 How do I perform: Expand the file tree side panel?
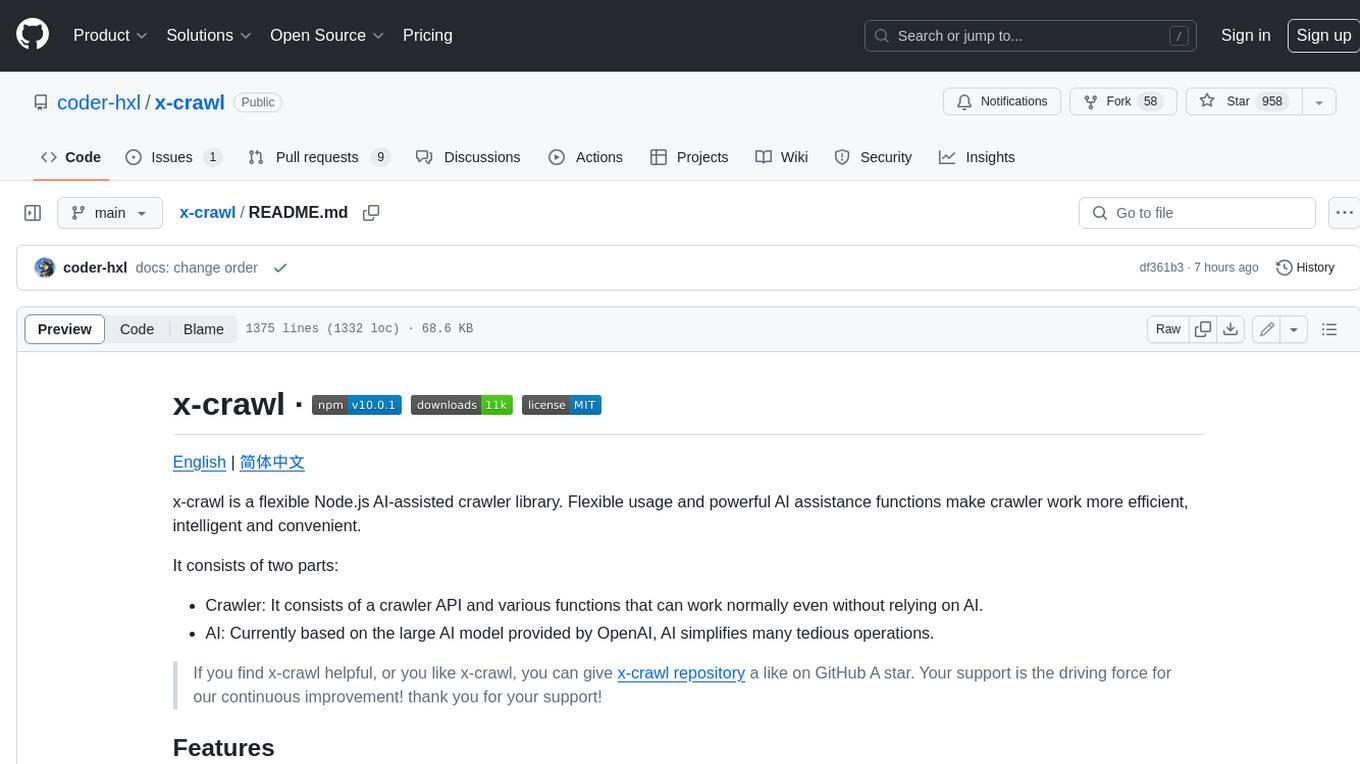pyautogui.click(x=33, y=213)
